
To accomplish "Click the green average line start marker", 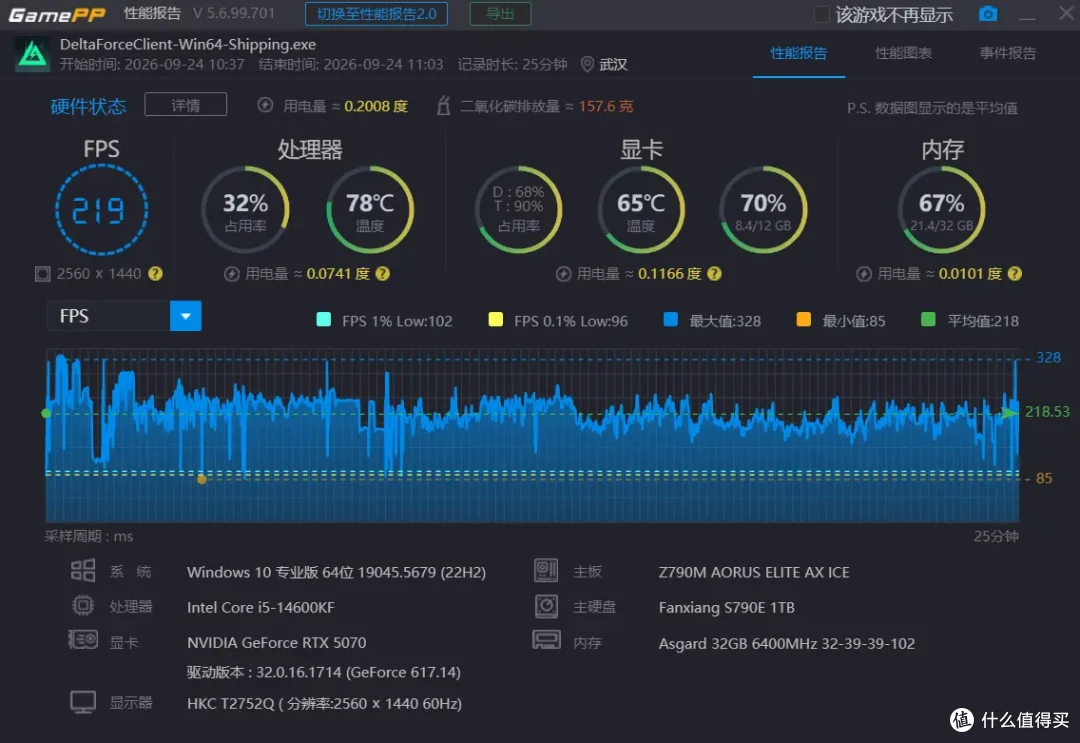I will (x=46, y=413).
